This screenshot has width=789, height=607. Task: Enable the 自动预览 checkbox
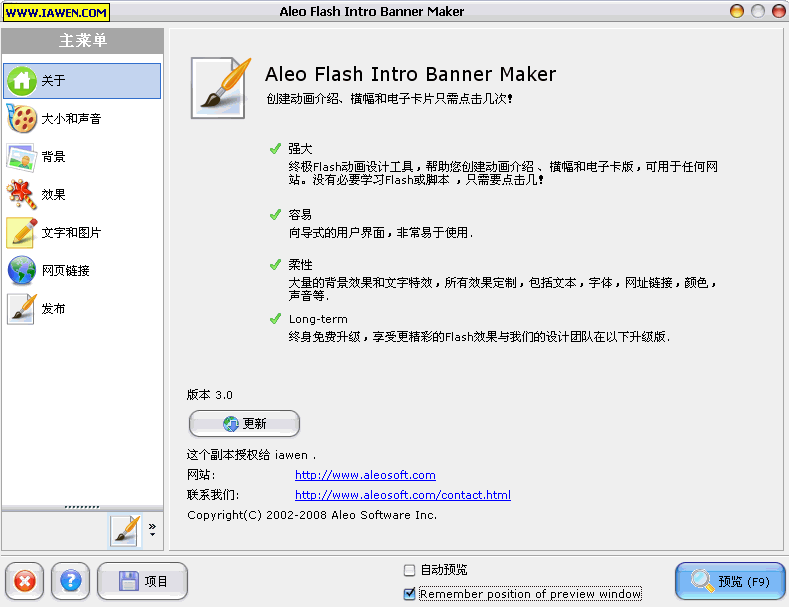(409, 570)
